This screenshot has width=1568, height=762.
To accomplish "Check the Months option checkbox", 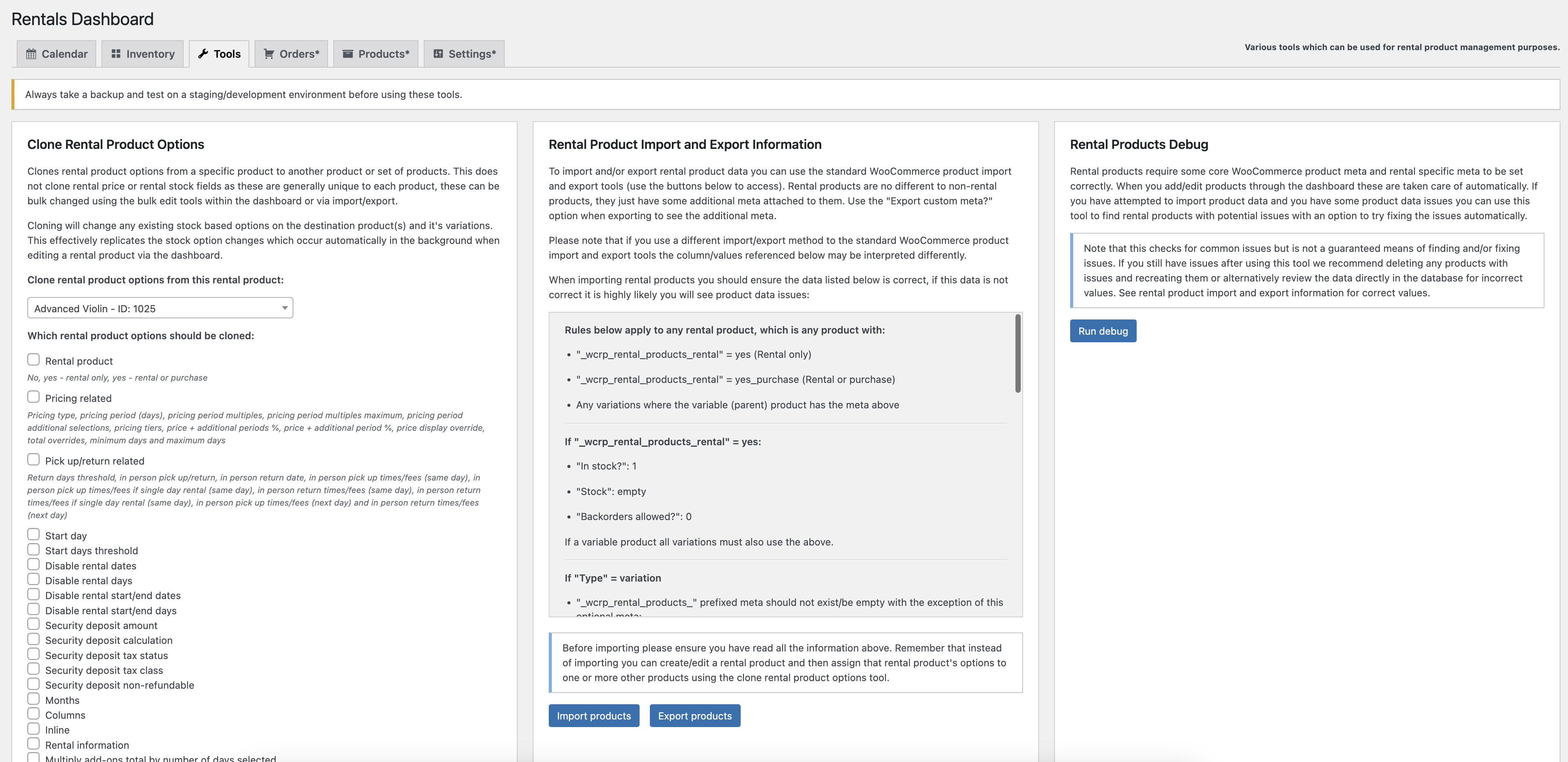I will 33,699.
